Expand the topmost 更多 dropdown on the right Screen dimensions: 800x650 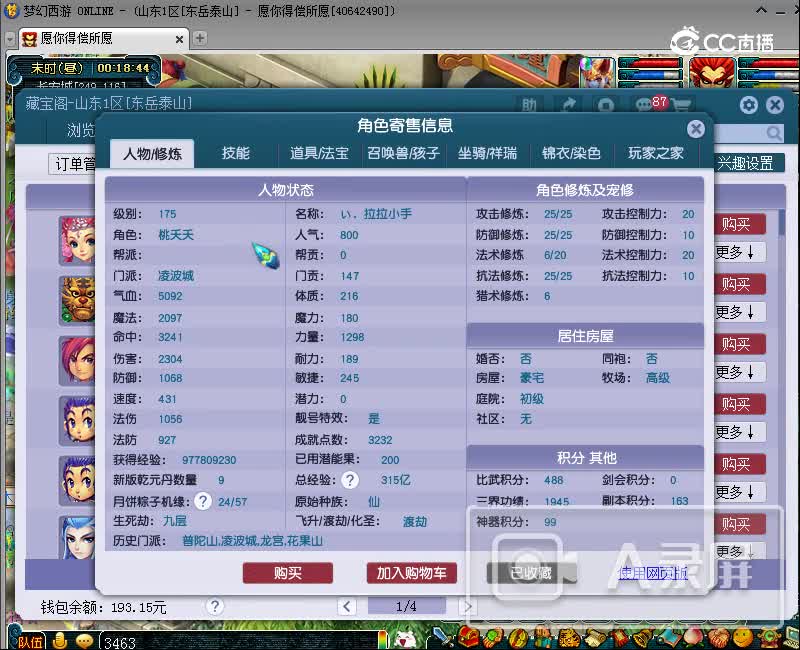(741, 253)
